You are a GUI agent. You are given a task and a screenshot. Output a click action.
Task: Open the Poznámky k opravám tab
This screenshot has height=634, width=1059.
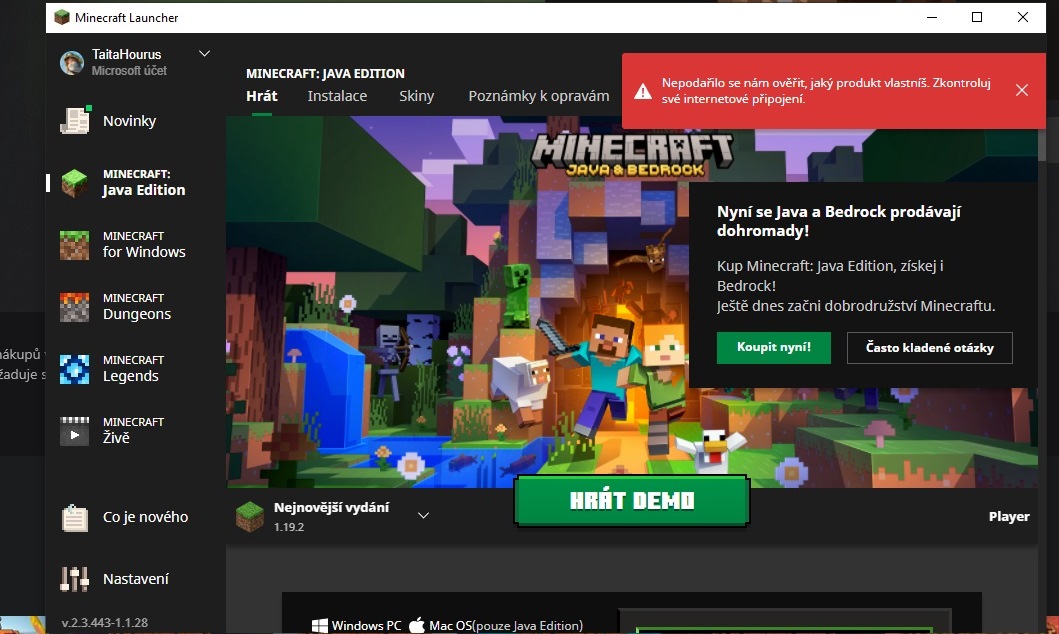tap(538, 96)
